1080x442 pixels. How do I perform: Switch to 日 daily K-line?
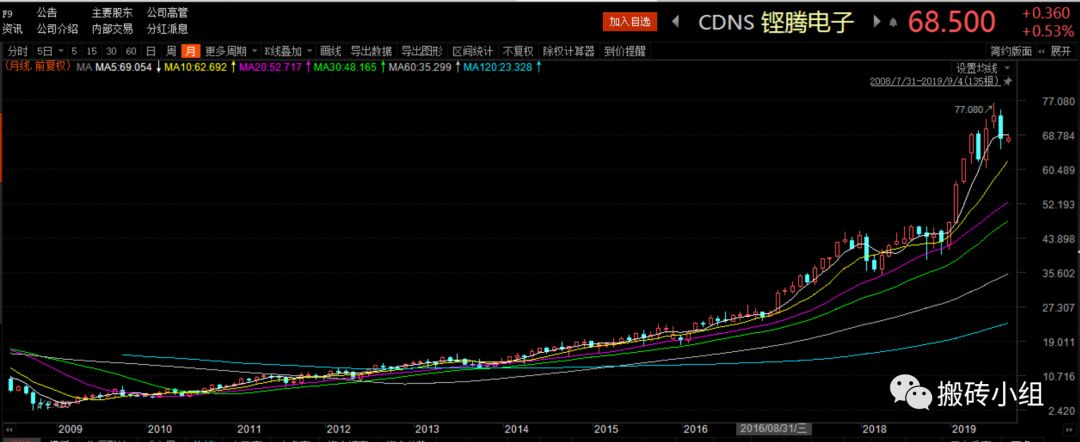point(151,51)
